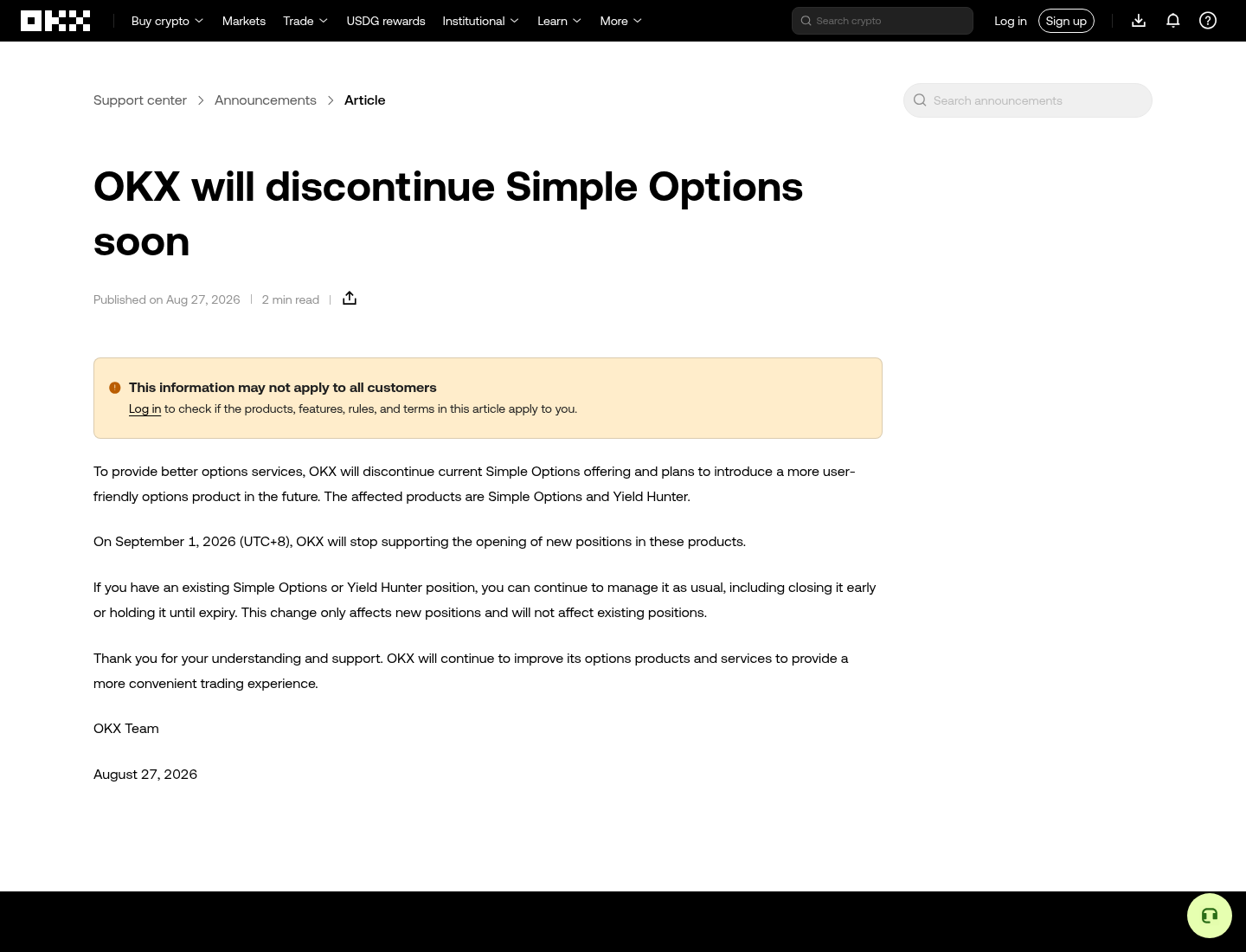This screenshot has height=952, width=1246.
Task: Click the 'August 27, 2026' closing date
Action: [145, 775]
